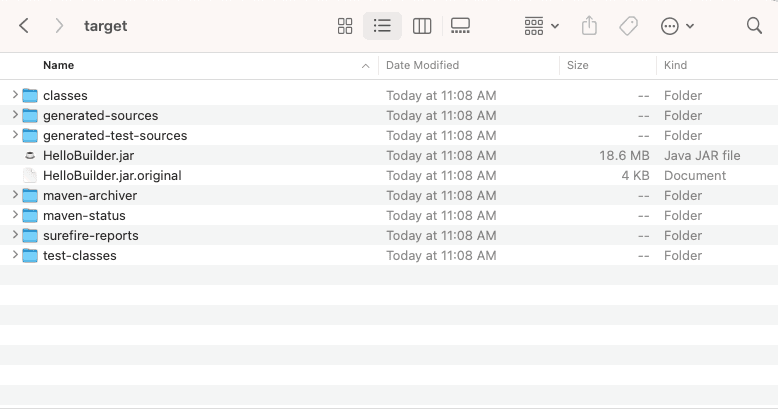Expand the generated-sources folder
Image resolution: width=778 pixels, height=410 pixels.
15,115
